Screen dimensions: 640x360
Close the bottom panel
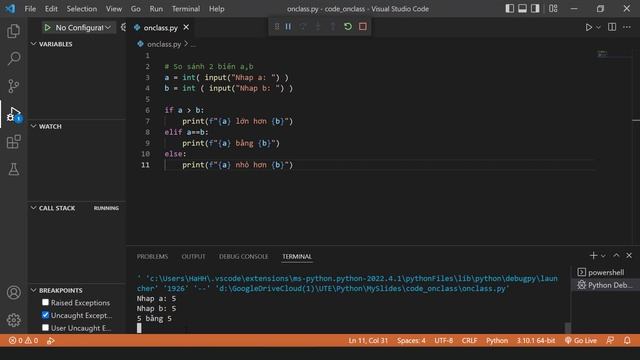tap(629, 256)
